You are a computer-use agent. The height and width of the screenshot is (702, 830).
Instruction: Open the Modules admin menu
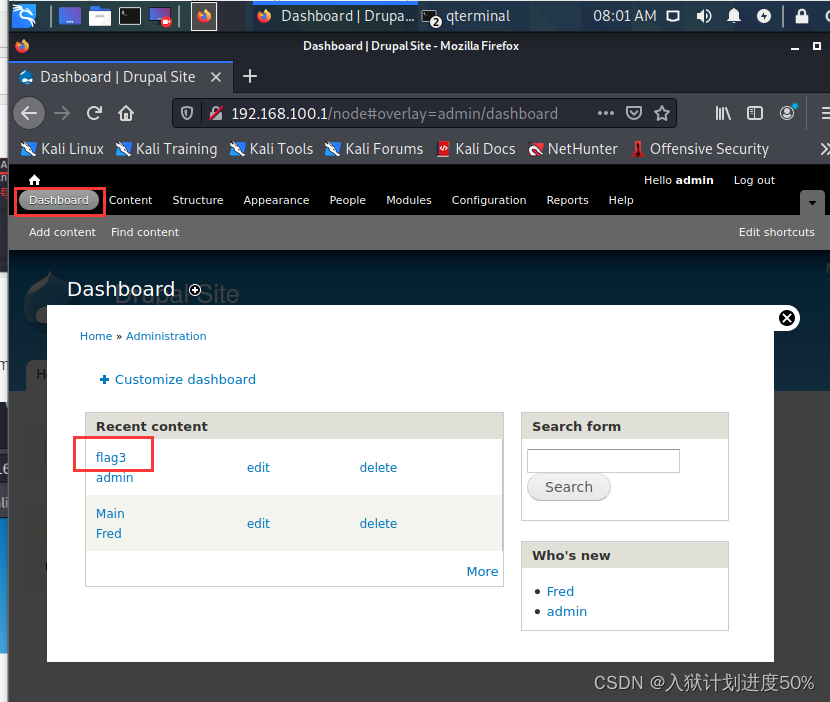coord(409,200)
